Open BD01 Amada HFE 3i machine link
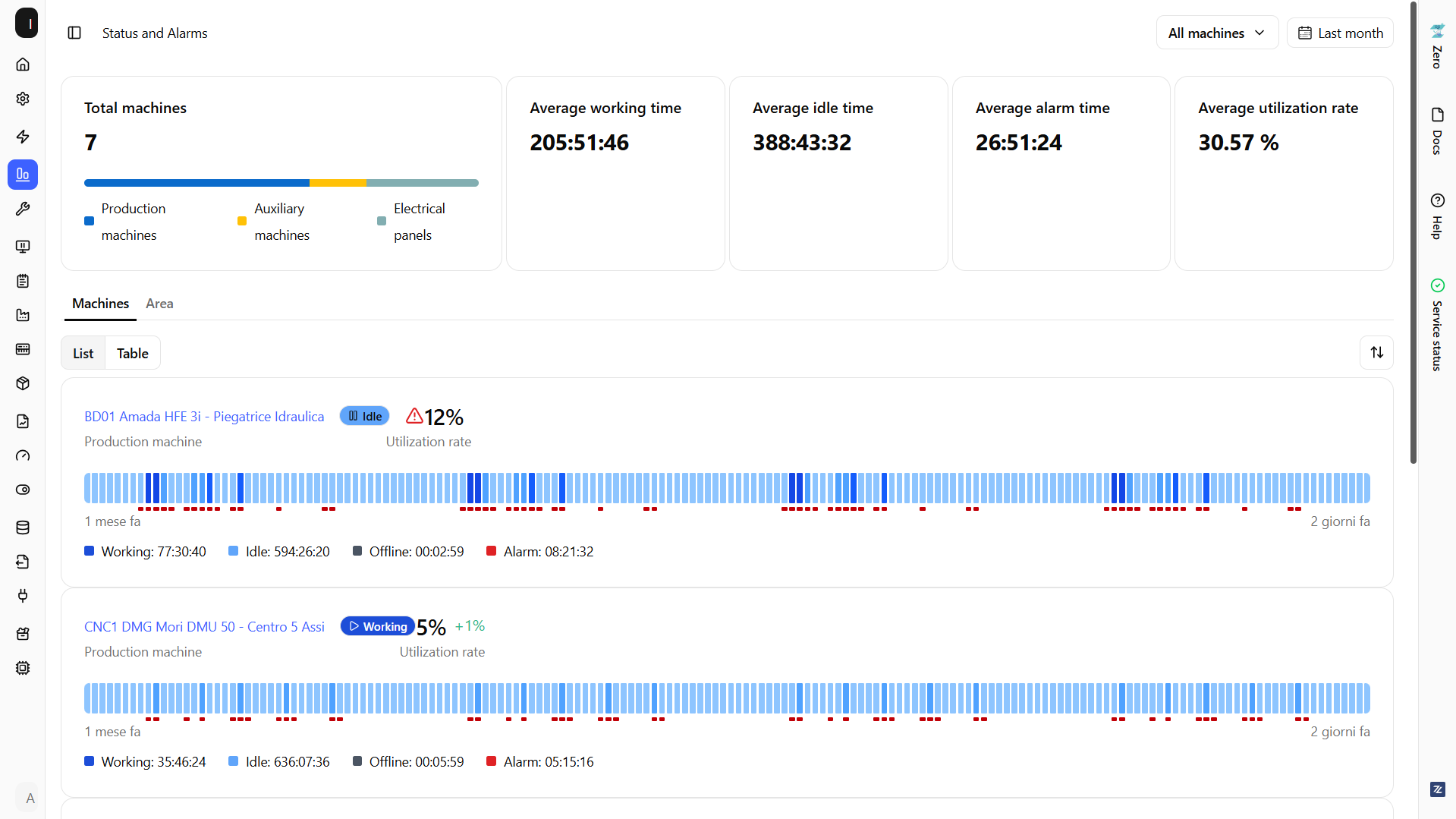Viewport: 1456px width, 819px height. coord(204,416)
